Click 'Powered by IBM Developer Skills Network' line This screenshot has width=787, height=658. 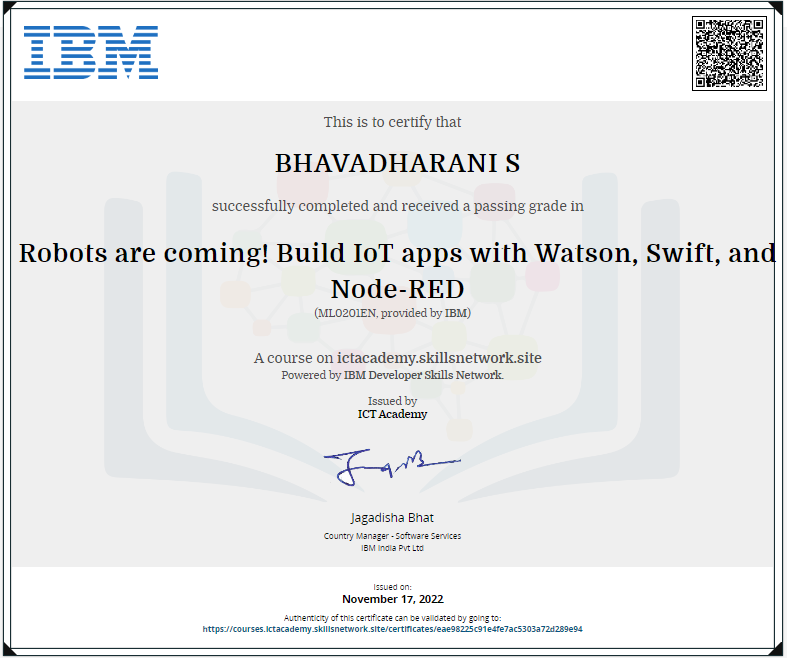click(x=392, y=375)
